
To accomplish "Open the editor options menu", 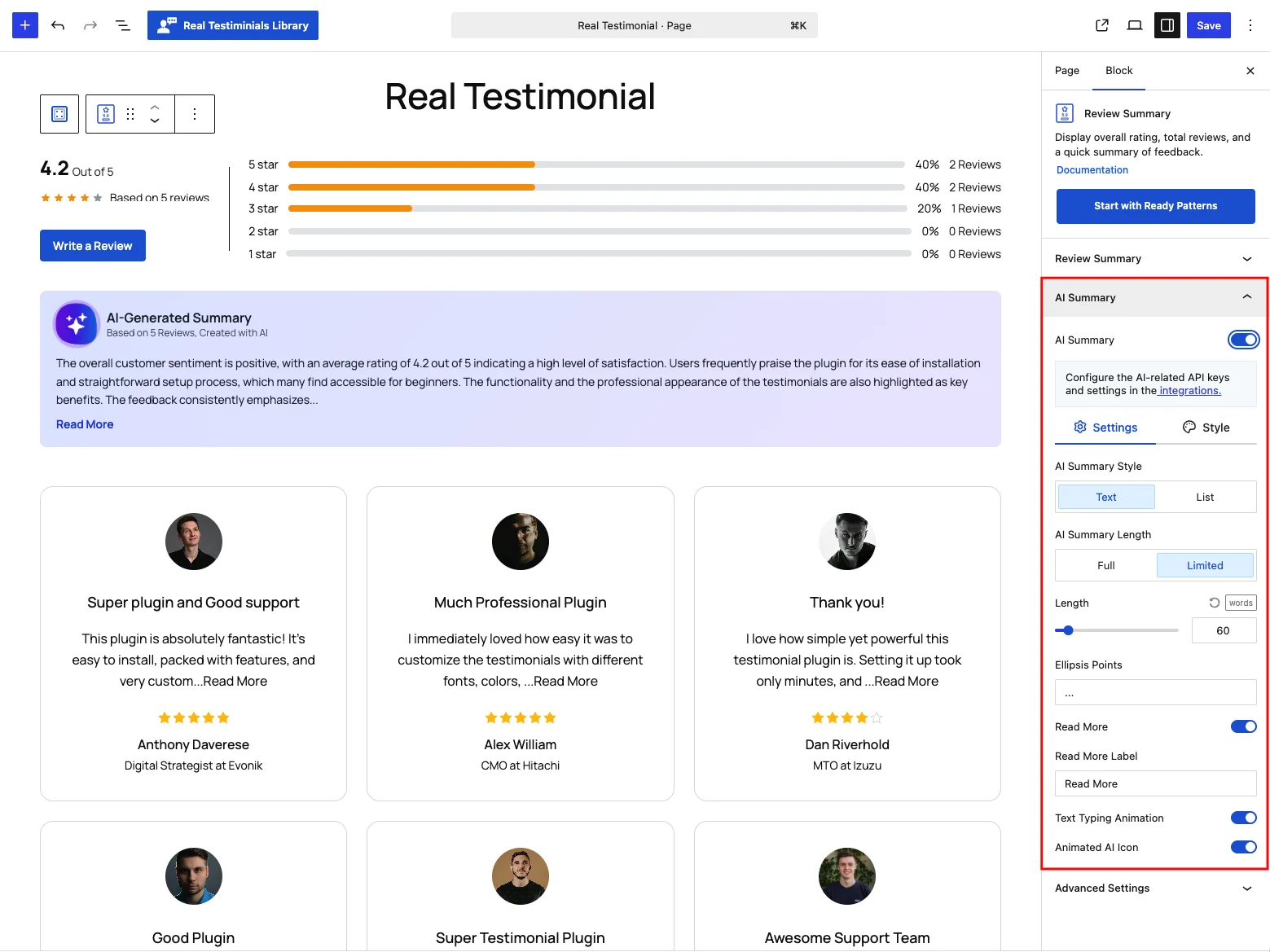I will 1250,25.
